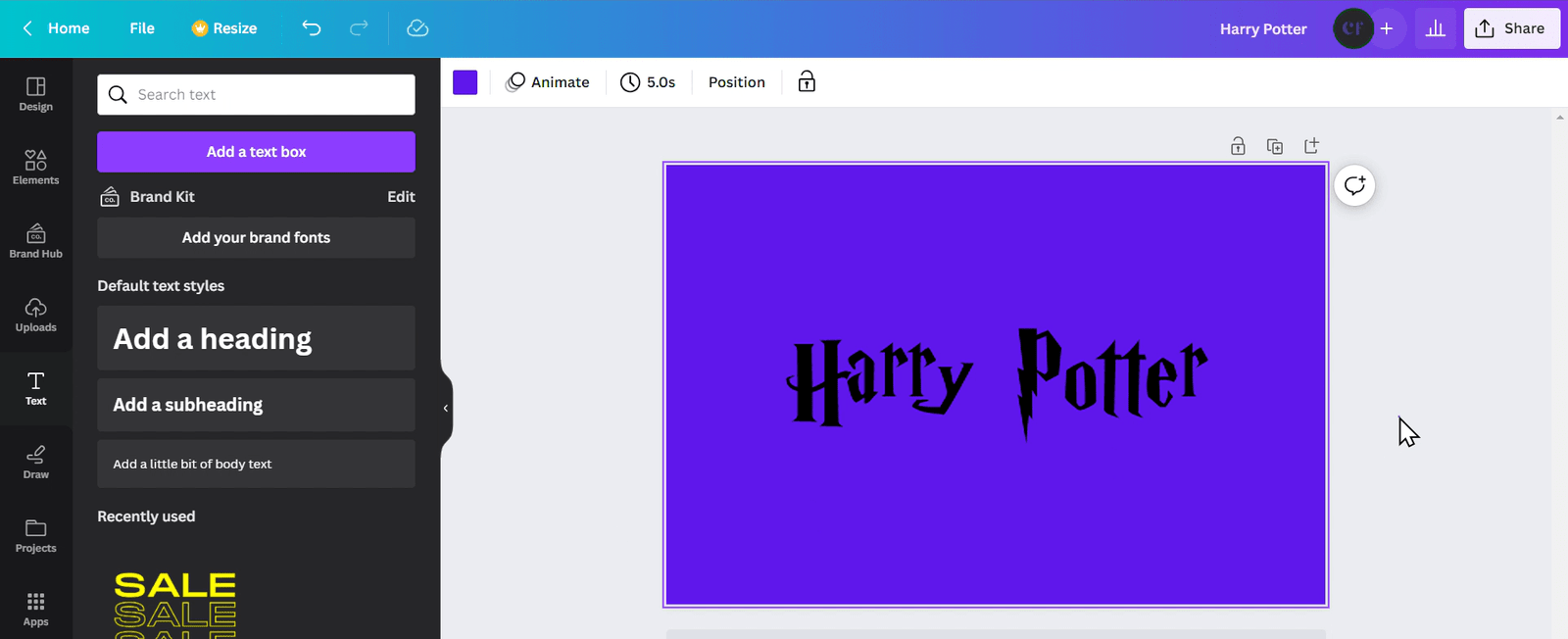The width and height of the screenshot is (1568, 639).
Task: Open the Elements sidebar tab
Action: (35, 168)
